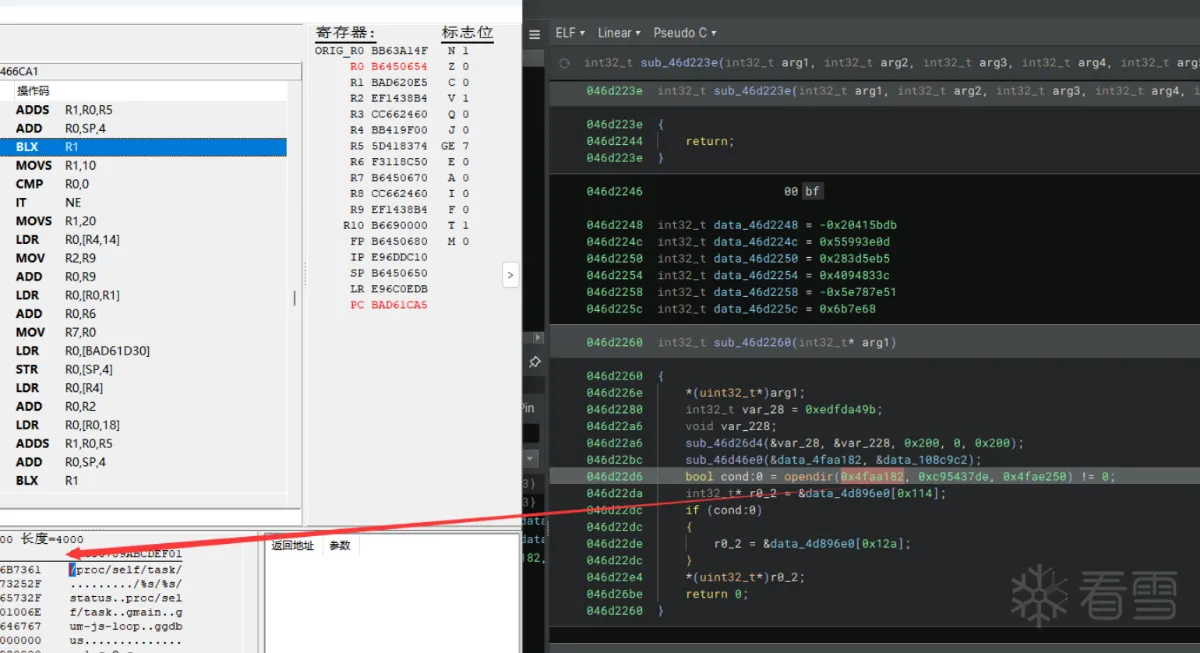
Task: Select the IT NE instruction row
Action: click(x=143, y=202)
